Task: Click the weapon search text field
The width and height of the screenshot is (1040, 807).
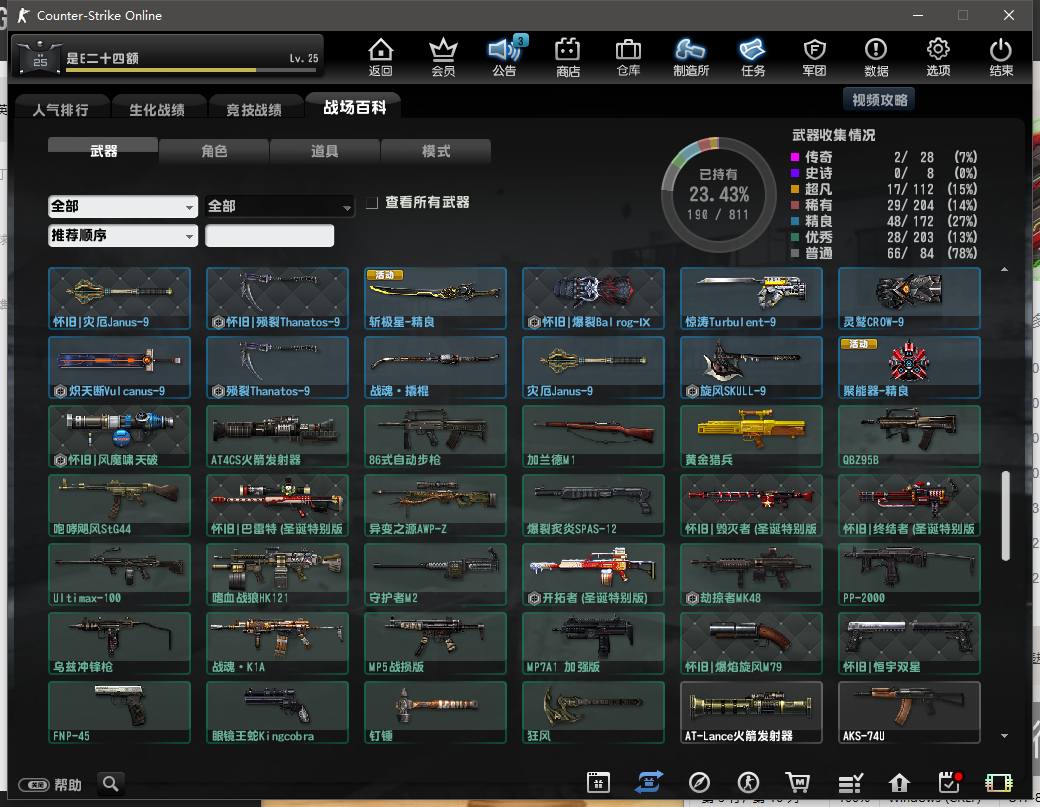Action: point(269,235)
